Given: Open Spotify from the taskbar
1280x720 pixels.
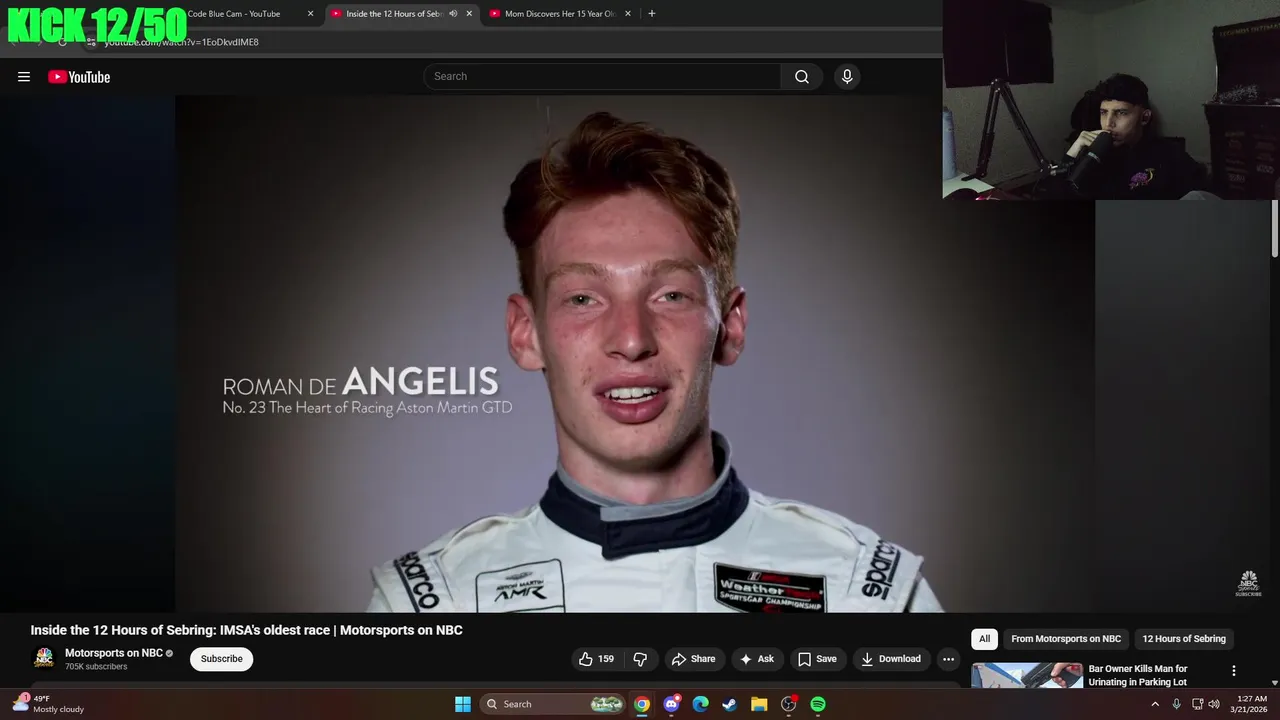Looking at the screenshot, I should (818, 704).
